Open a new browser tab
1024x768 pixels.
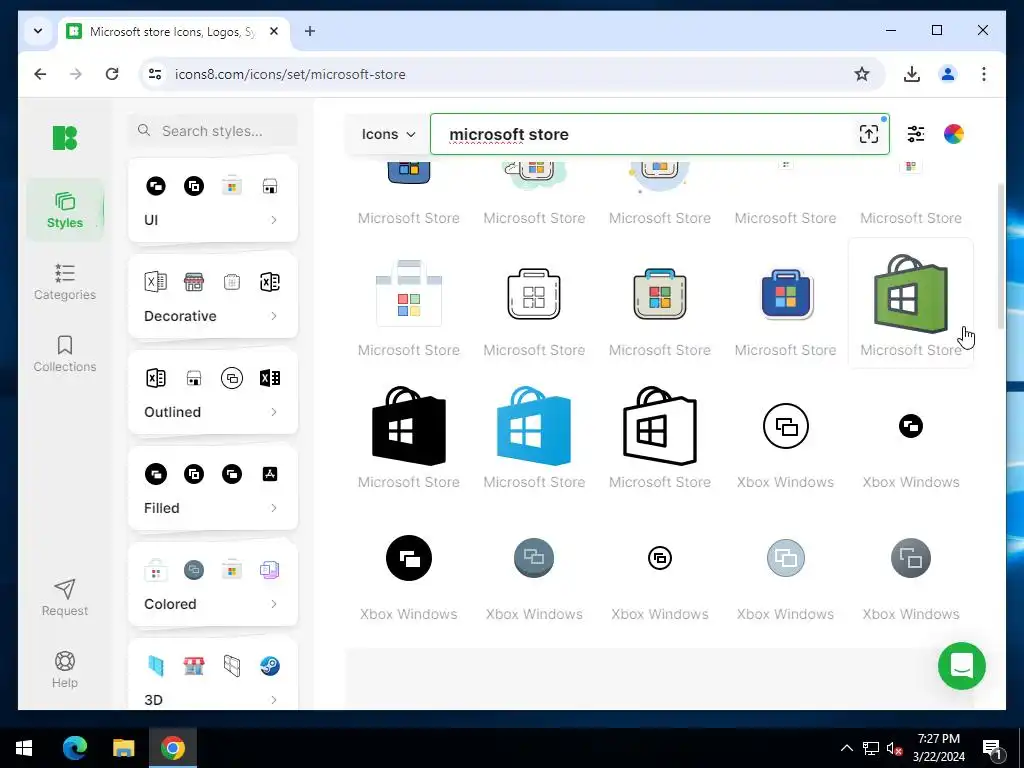[310, 31]
